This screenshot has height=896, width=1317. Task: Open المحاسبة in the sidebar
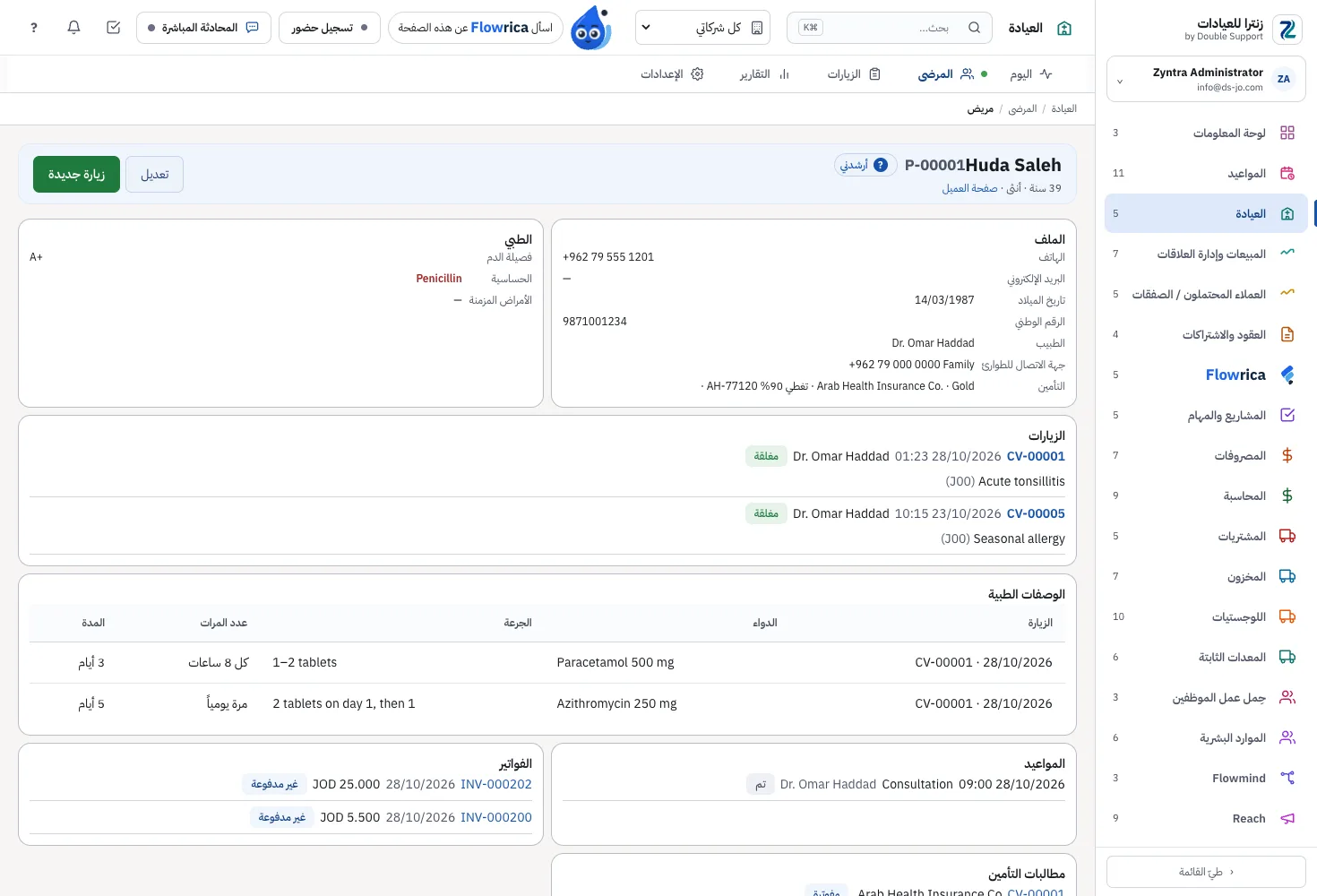tap(1206, 495)
